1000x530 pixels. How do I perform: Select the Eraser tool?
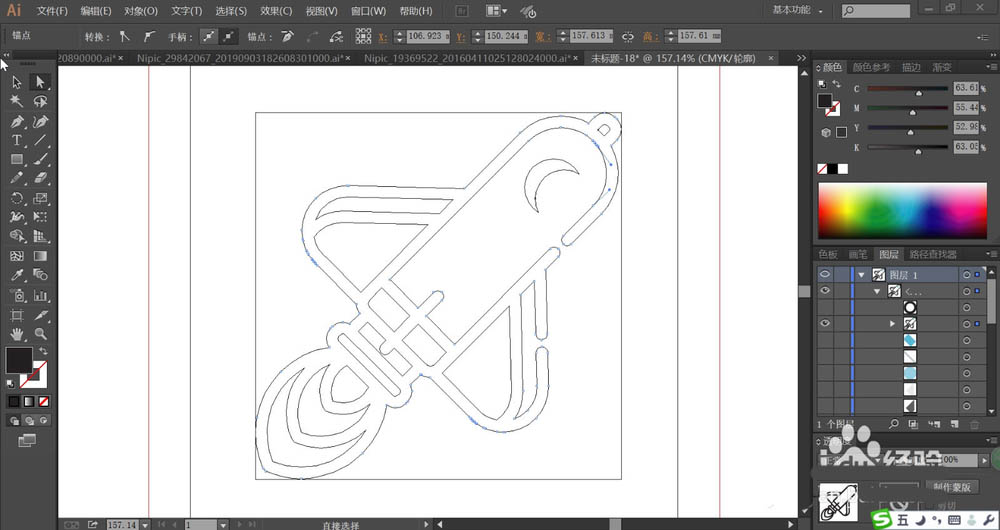point(40,178)
